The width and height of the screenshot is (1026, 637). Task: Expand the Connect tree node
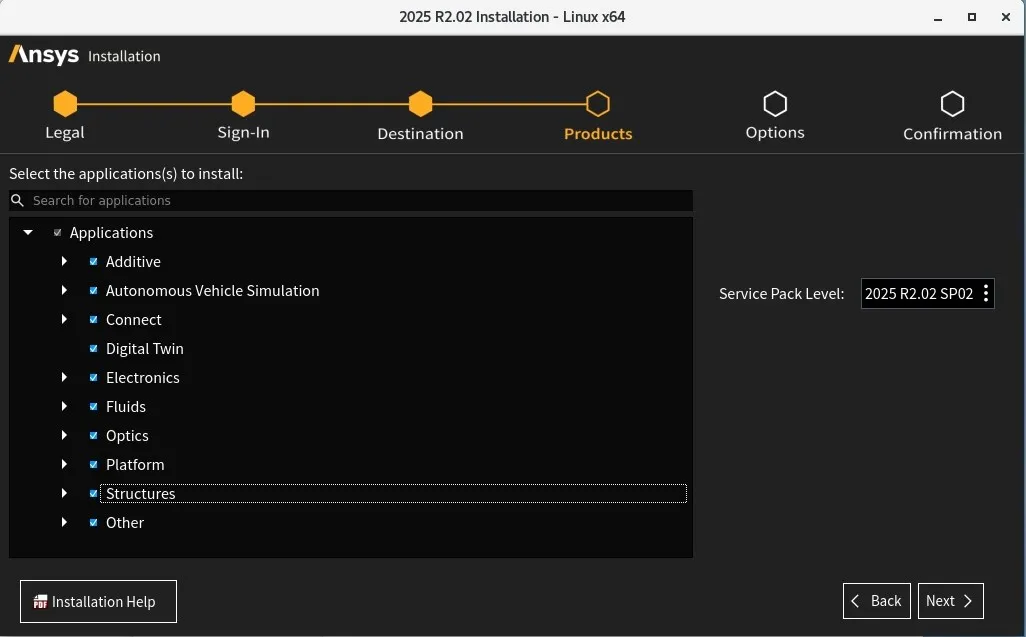click(x=64, y=320)
